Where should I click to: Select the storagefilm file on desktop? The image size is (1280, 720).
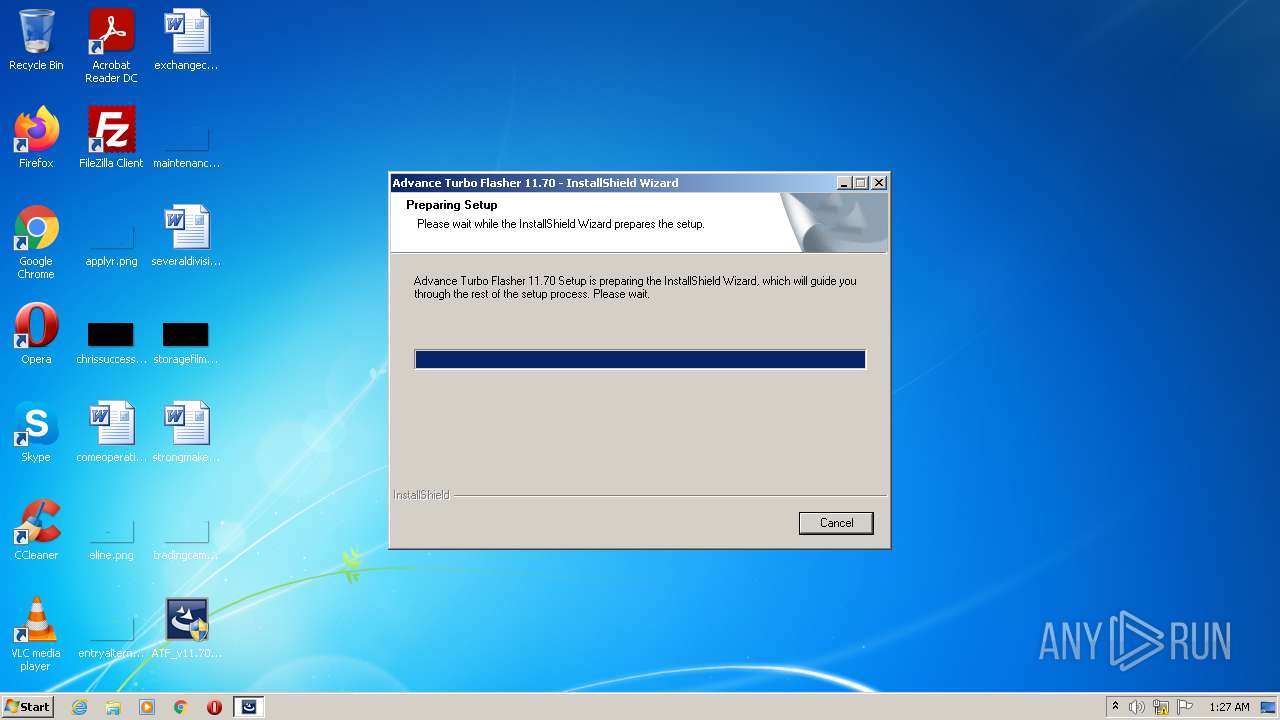(186, 343)
